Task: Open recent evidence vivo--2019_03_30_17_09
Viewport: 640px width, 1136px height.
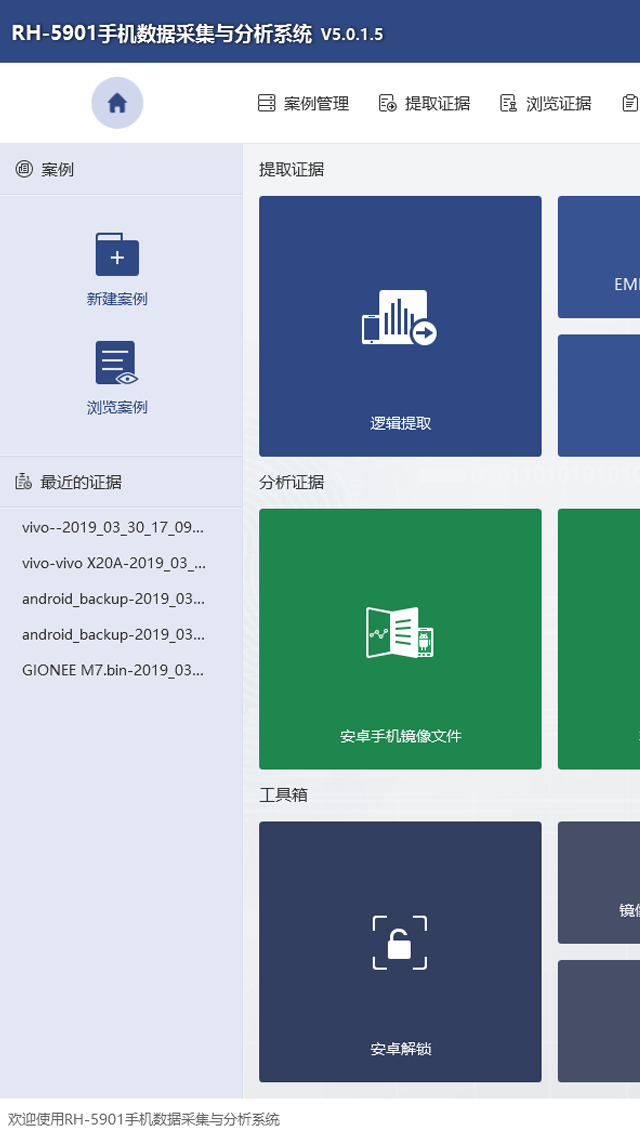Action: (x=113, y=527)
